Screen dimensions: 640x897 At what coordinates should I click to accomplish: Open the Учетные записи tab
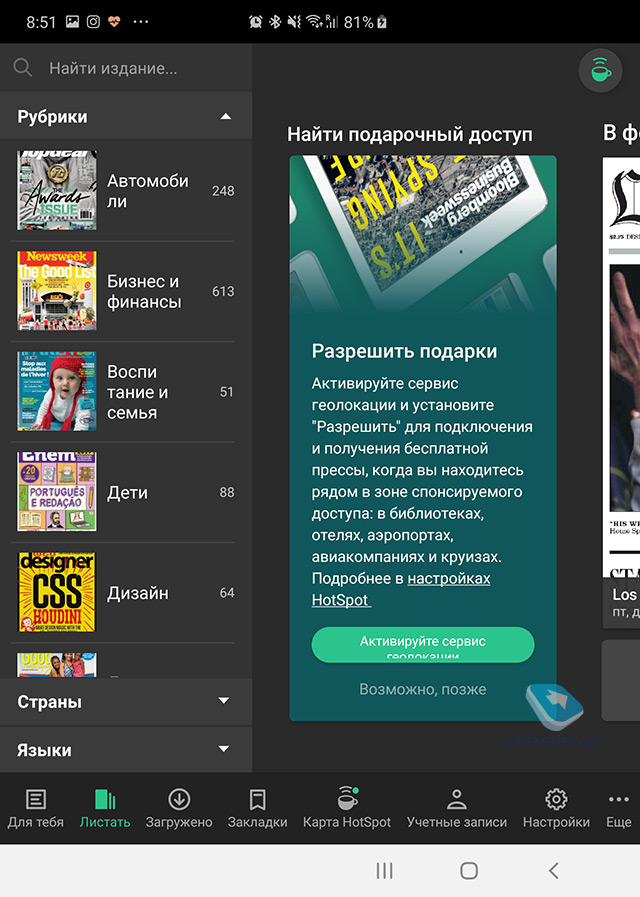click(x=456, y=808)
